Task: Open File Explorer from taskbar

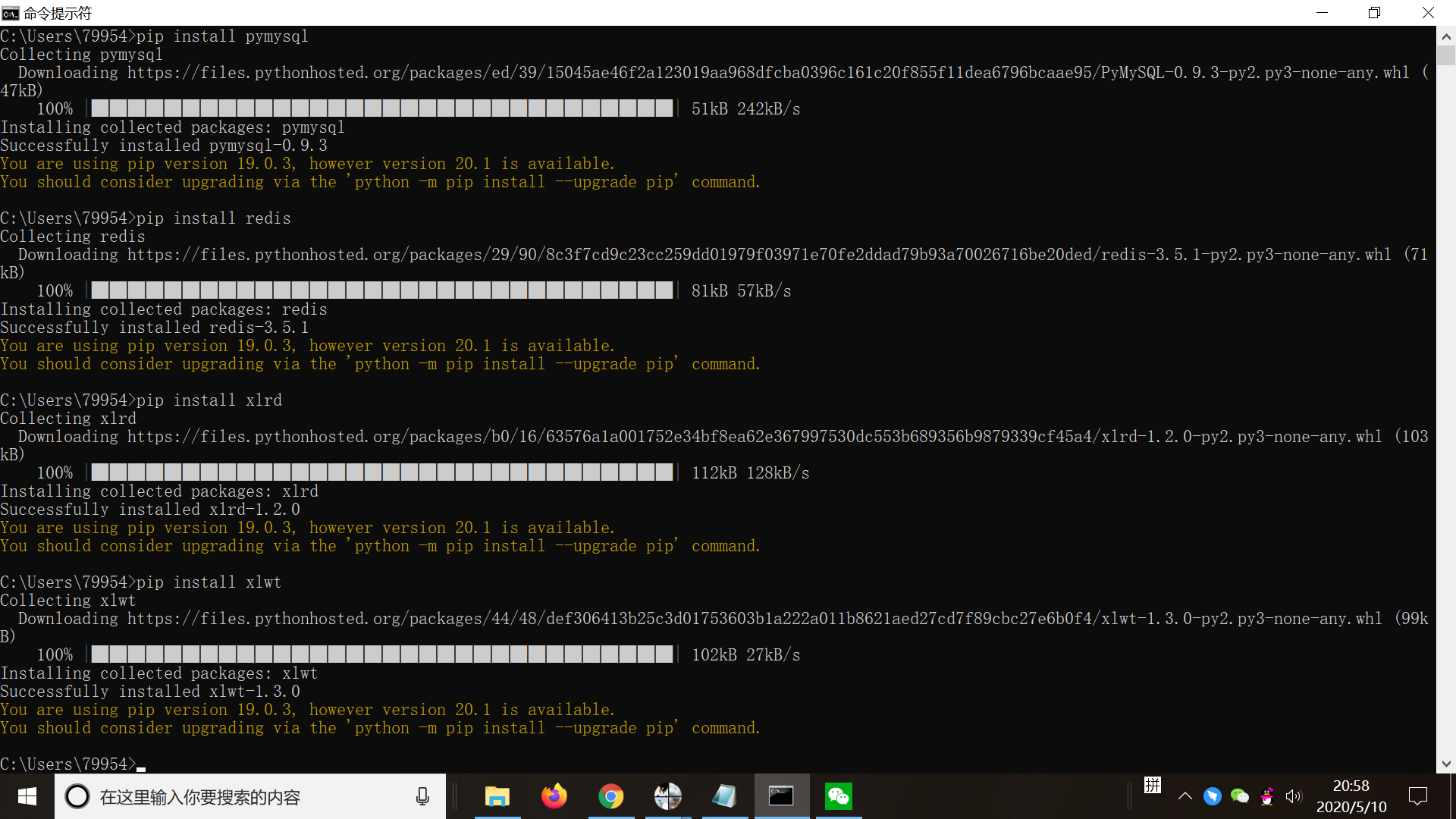Action: (497, 795)
